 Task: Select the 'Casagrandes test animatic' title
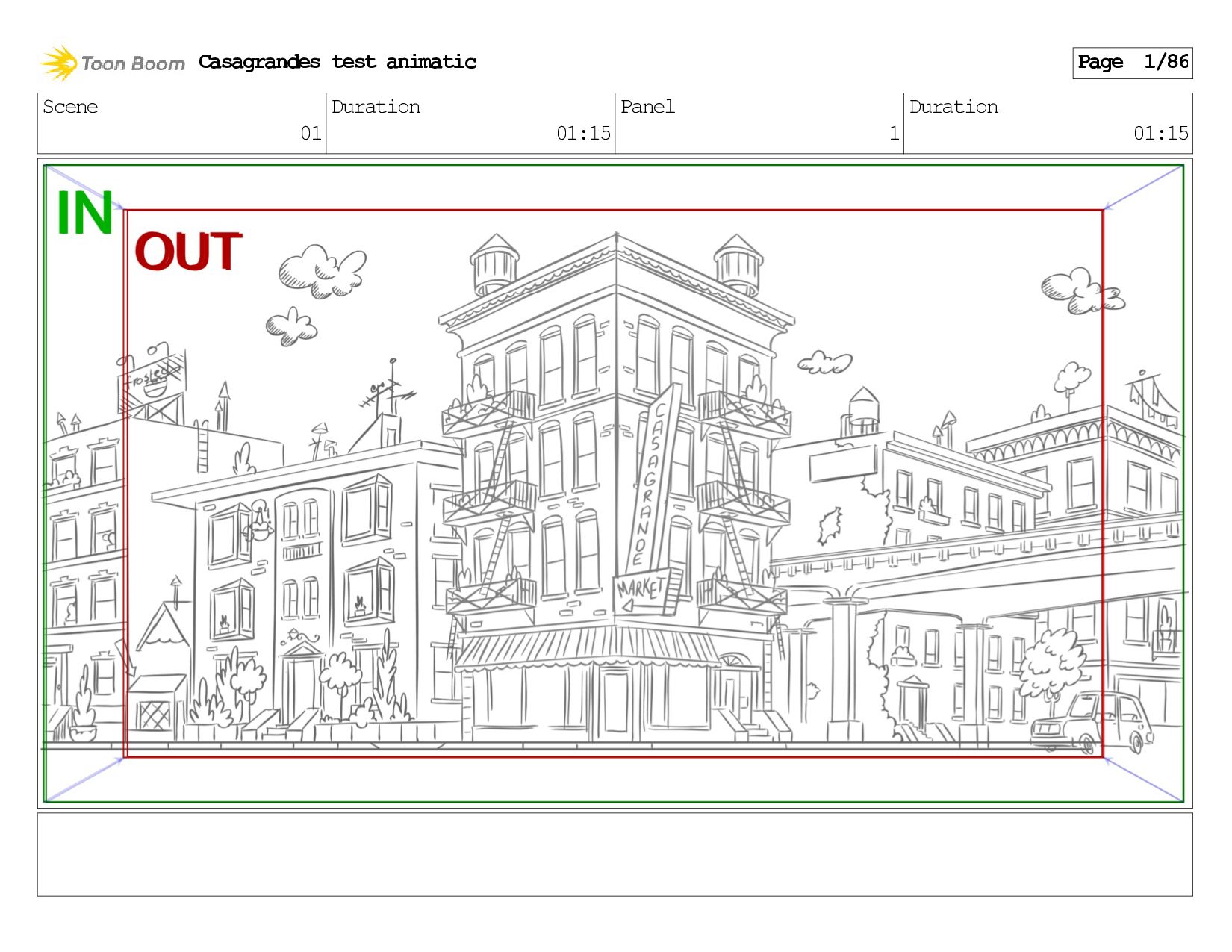337,62
